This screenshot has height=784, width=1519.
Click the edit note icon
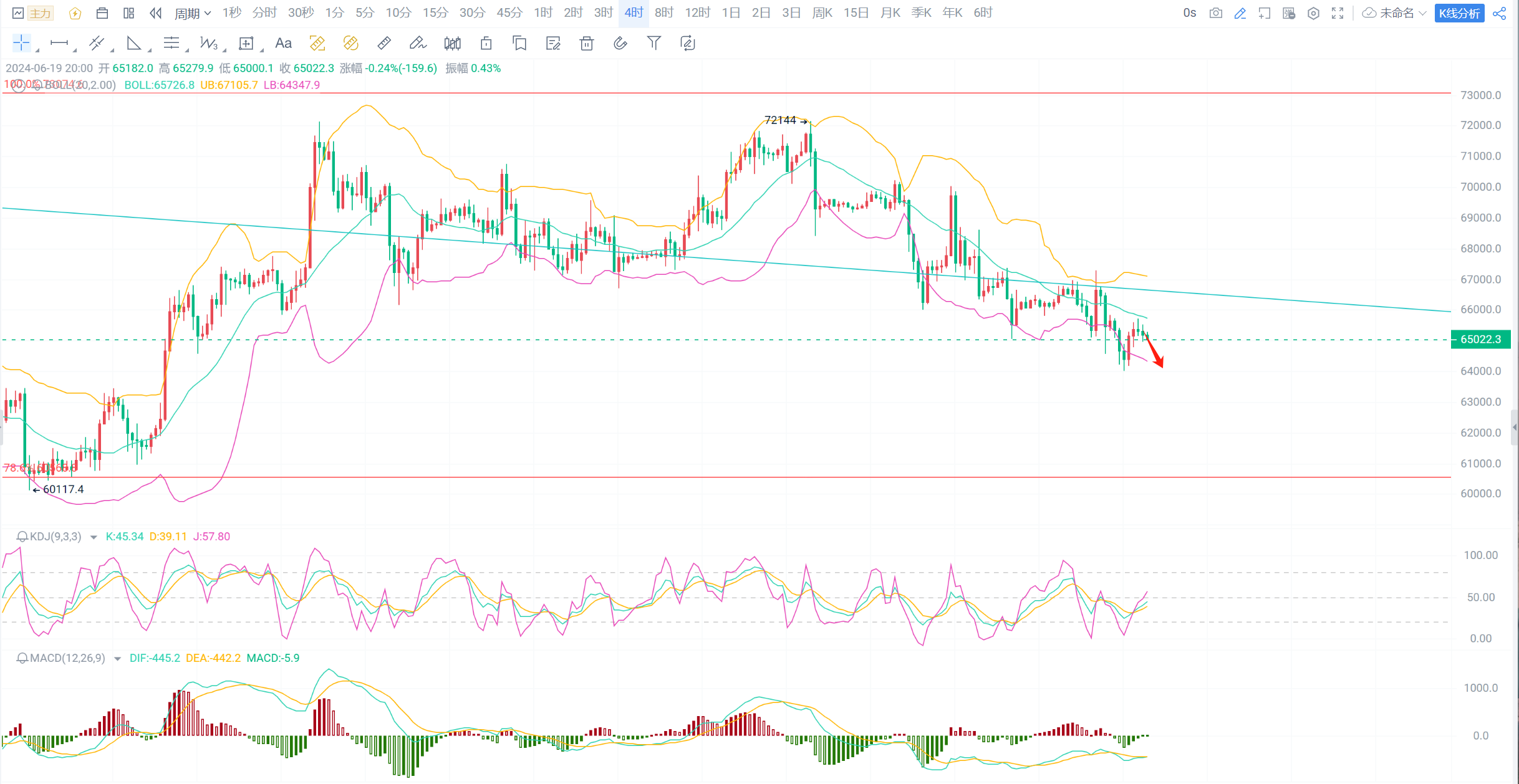553,43
